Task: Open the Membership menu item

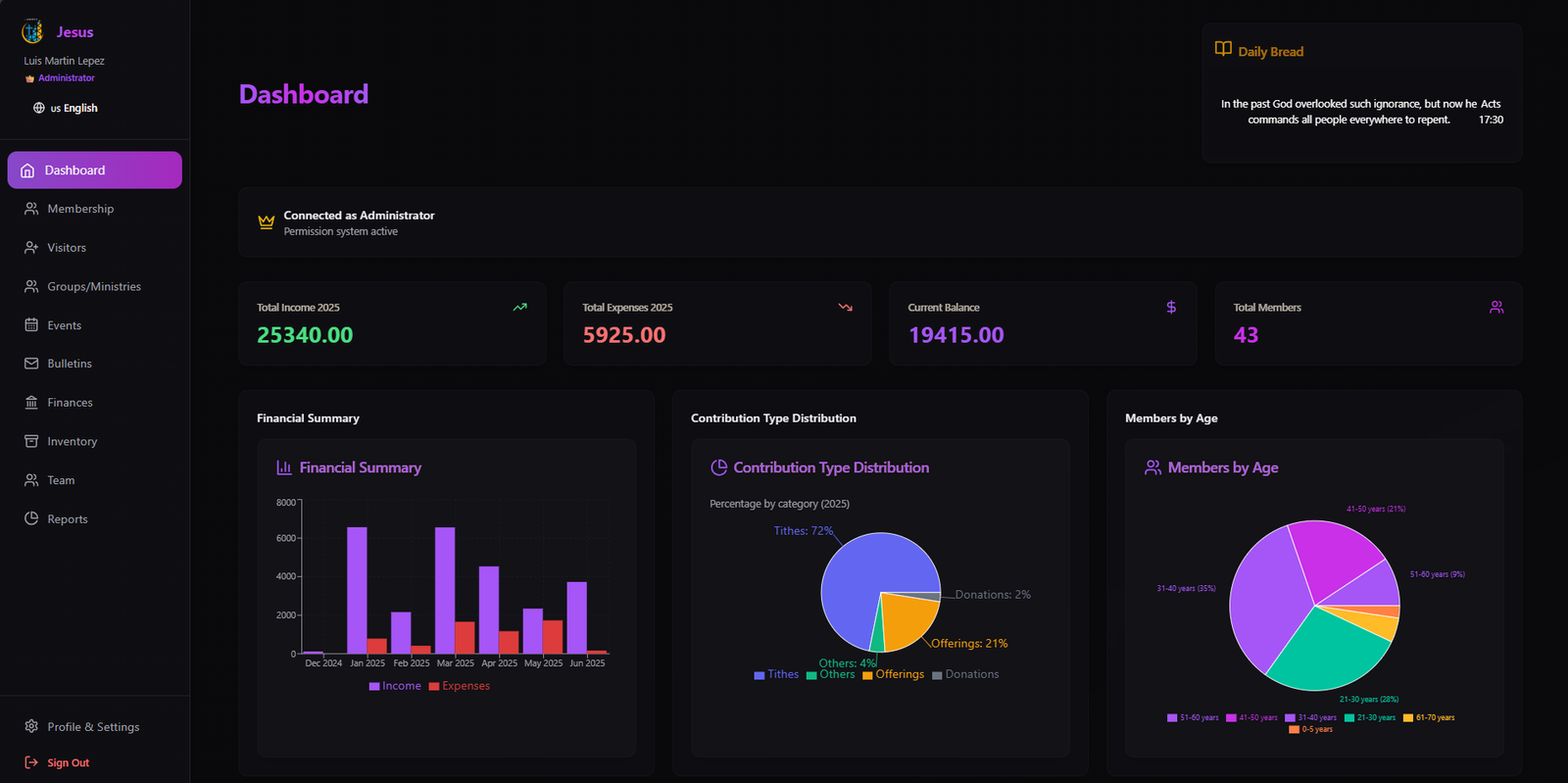Action: click(x=80, y=209)
